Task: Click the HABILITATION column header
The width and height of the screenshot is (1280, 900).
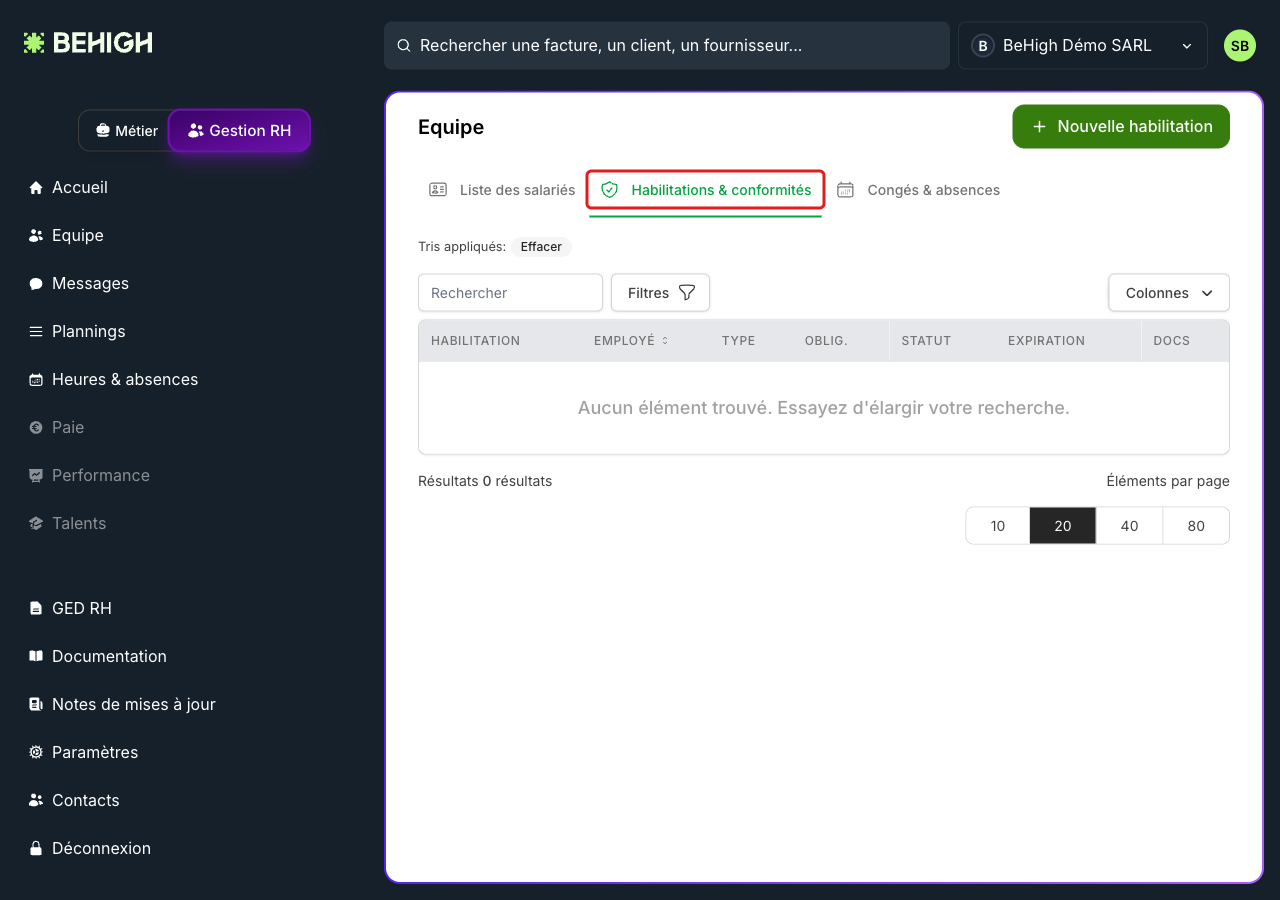Action: (476, 341)
